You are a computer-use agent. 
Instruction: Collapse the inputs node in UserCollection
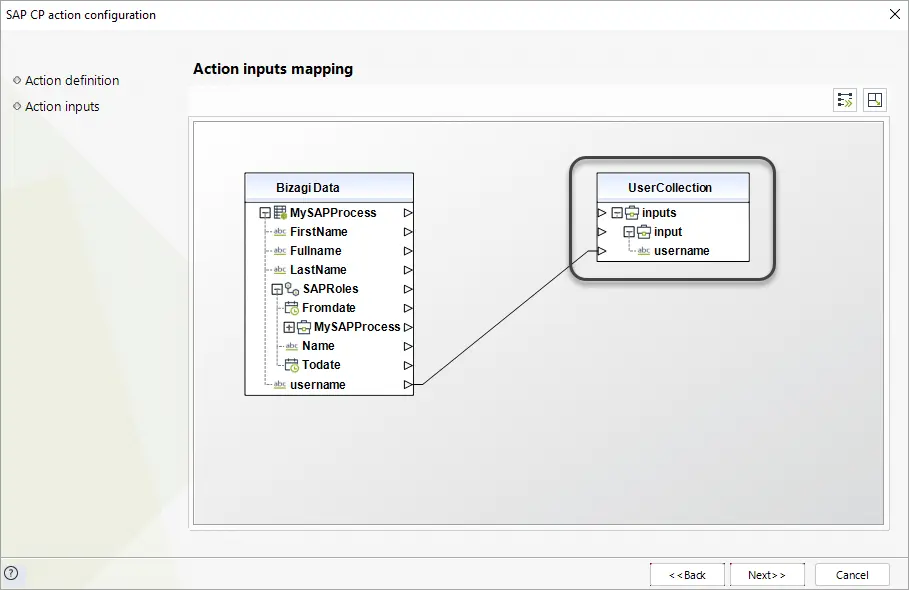[x=617, y=213]
